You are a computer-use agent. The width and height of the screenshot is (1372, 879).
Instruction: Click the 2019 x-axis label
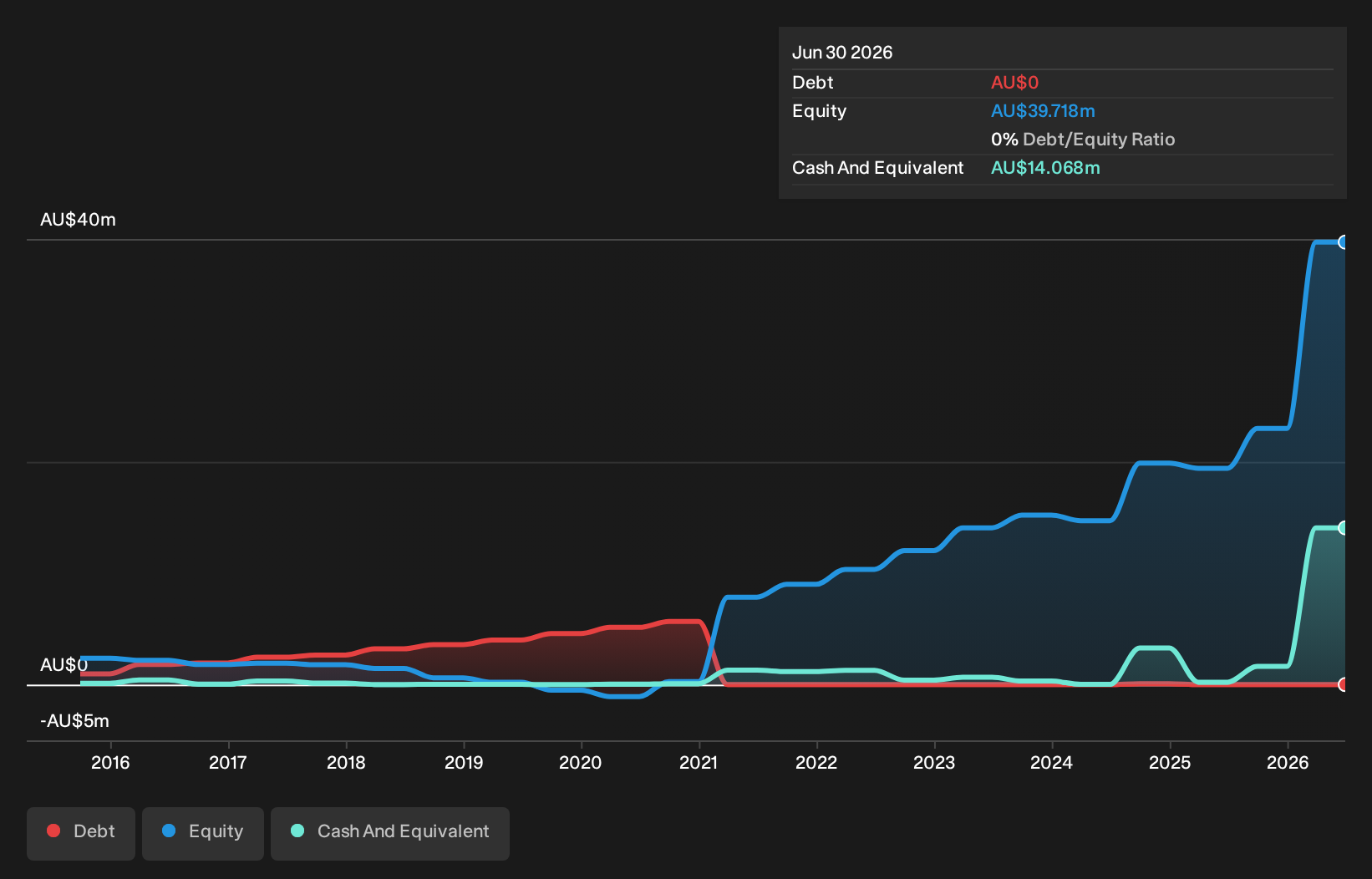(x=464, y=762)
